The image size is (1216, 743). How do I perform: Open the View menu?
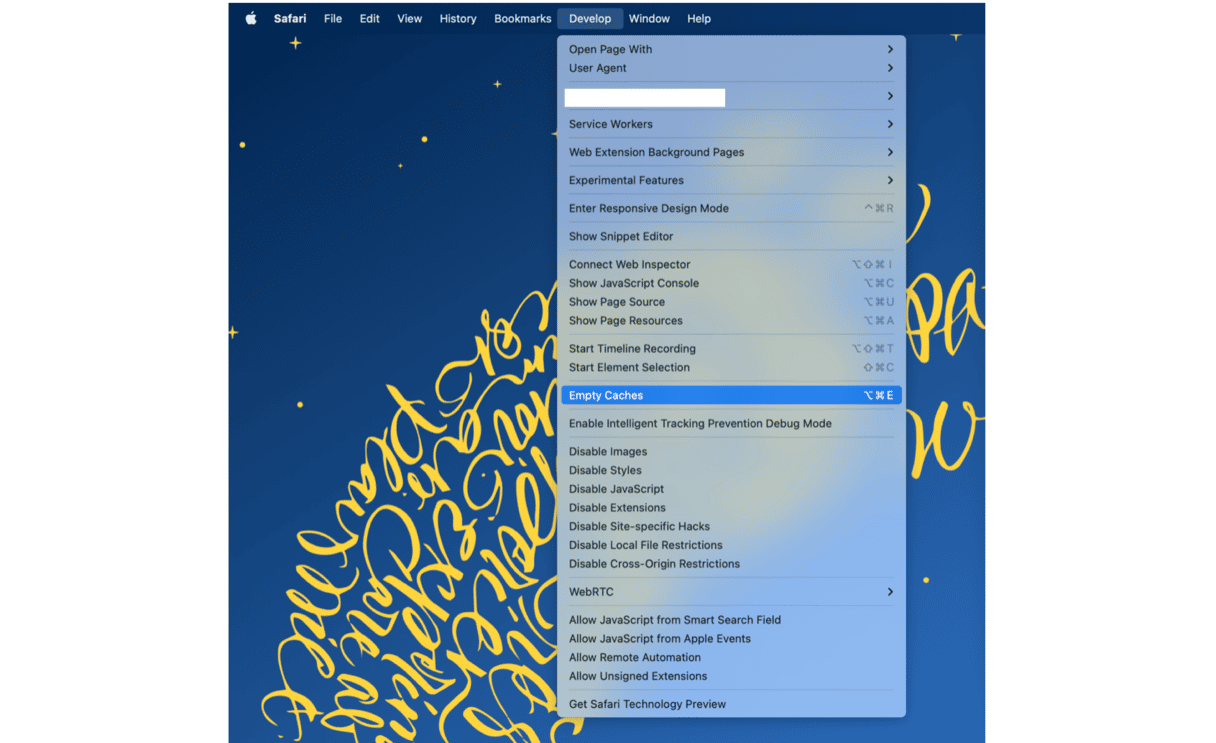[x=409, y=18]
